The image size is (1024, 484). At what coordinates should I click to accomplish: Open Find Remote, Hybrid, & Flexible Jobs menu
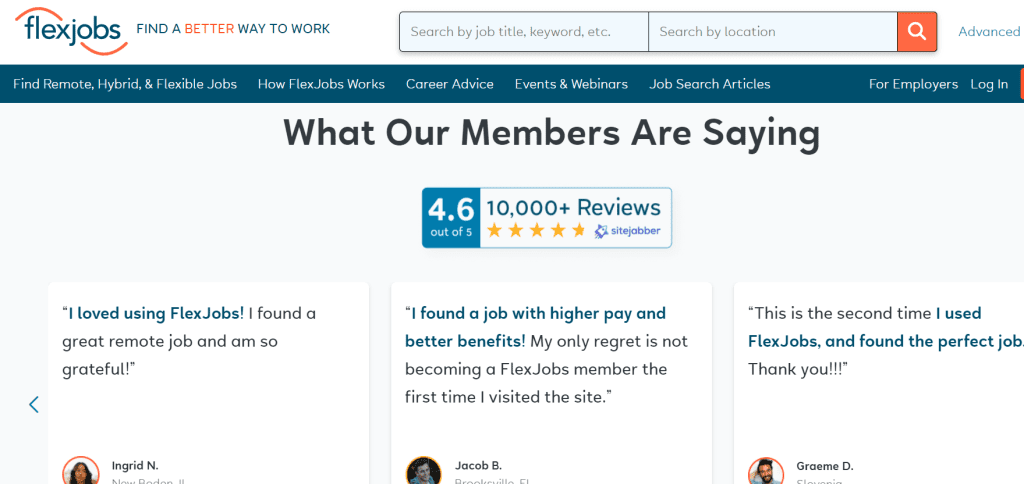(125, 84)
